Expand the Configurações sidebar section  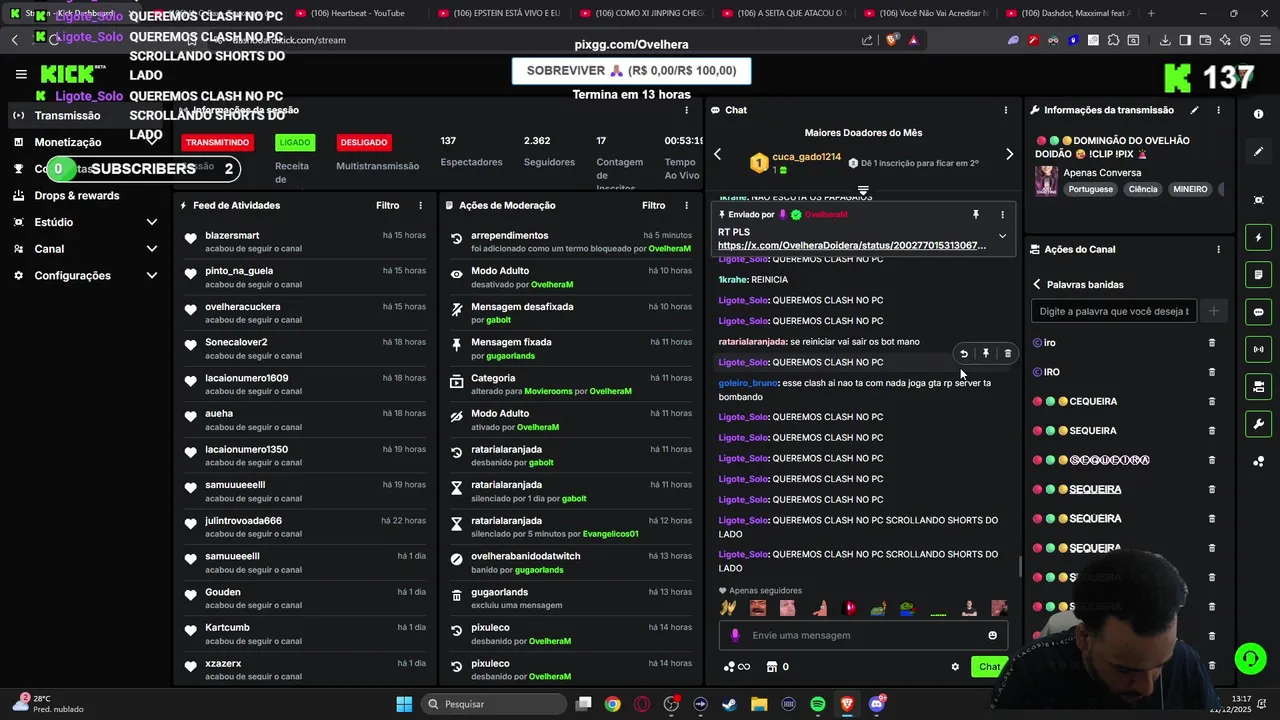(x=152, y=276)
